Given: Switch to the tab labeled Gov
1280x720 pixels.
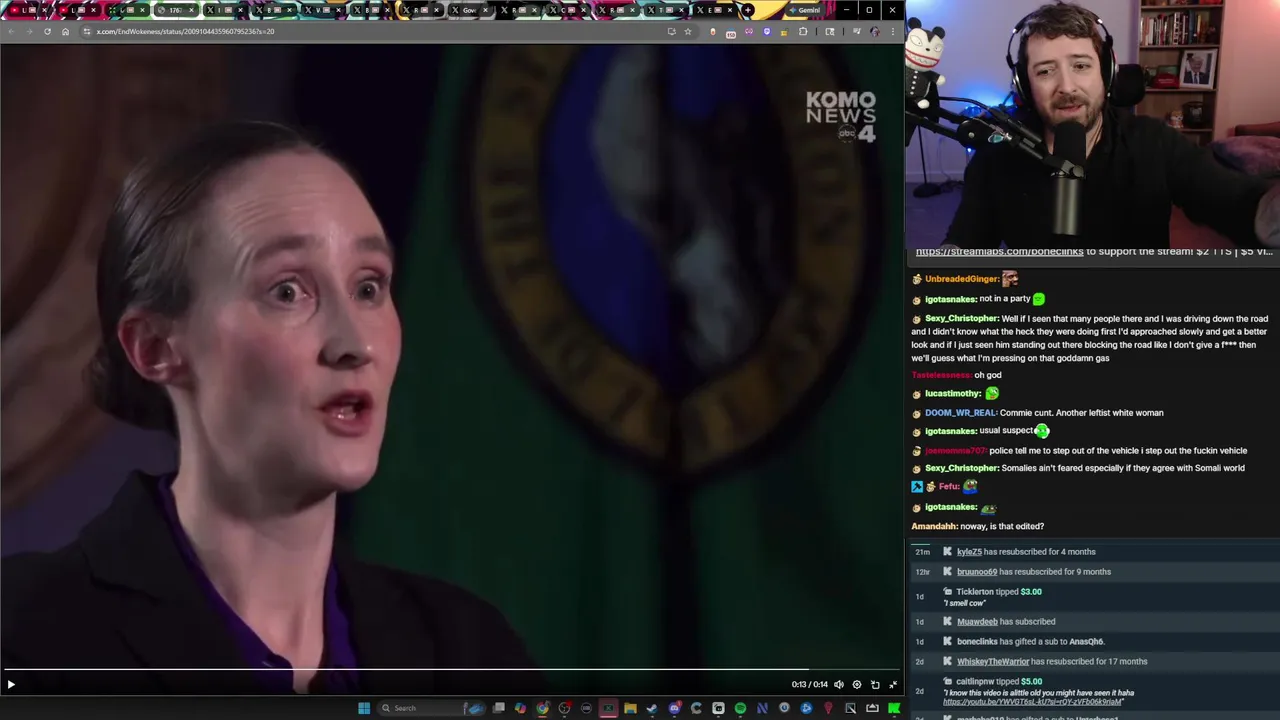Looking at the screenshot, I should [468, 10].
